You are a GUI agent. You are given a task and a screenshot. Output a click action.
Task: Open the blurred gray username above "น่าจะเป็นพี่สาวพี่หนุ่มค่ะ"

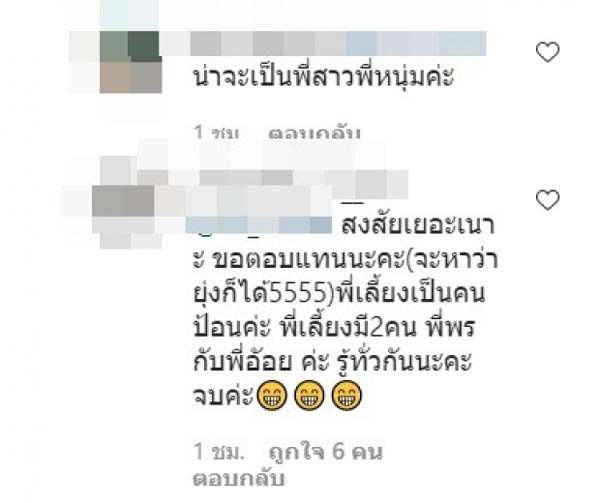pos(268,43)
